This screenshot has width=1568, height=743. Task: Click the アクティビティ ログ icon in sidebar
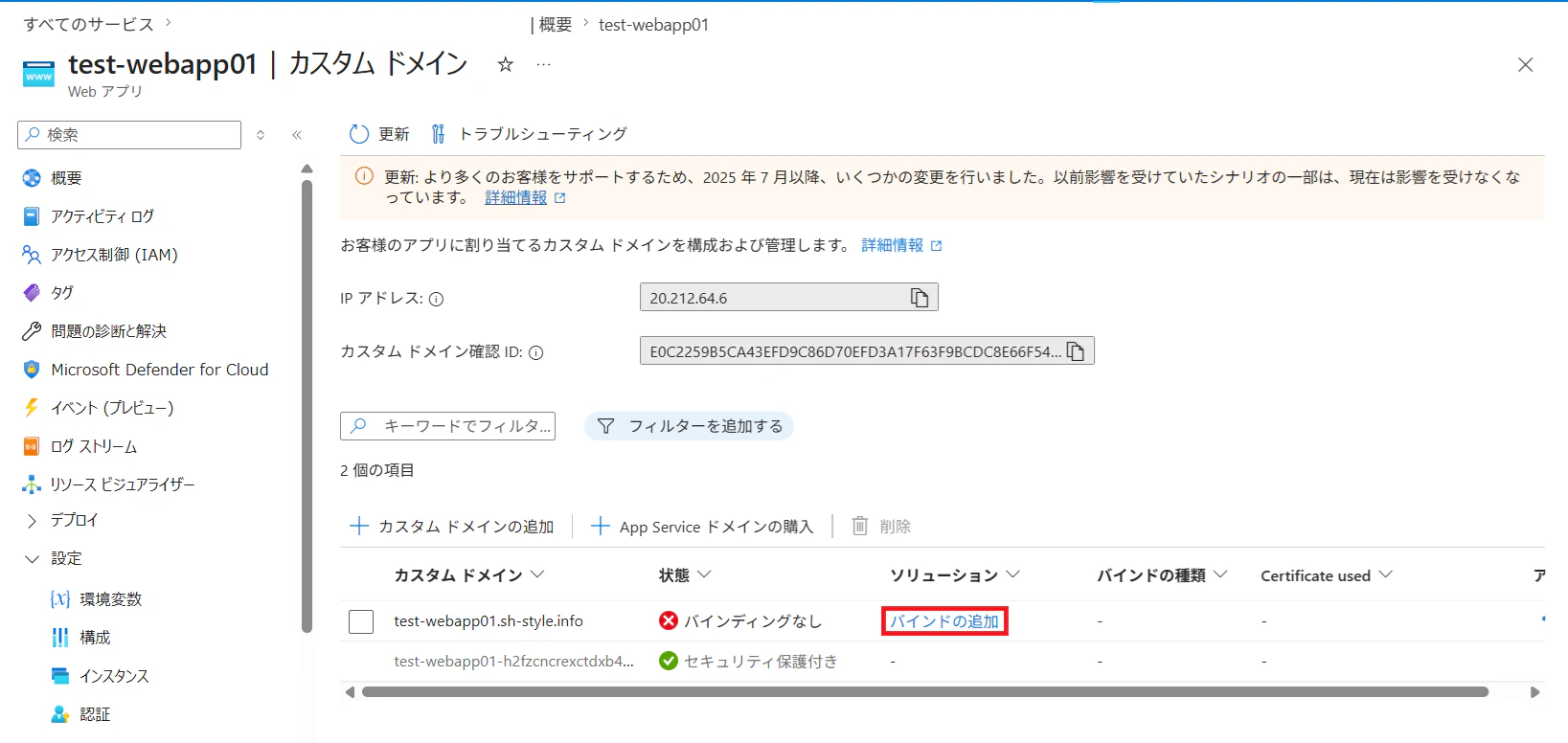[x=32, y=216]
